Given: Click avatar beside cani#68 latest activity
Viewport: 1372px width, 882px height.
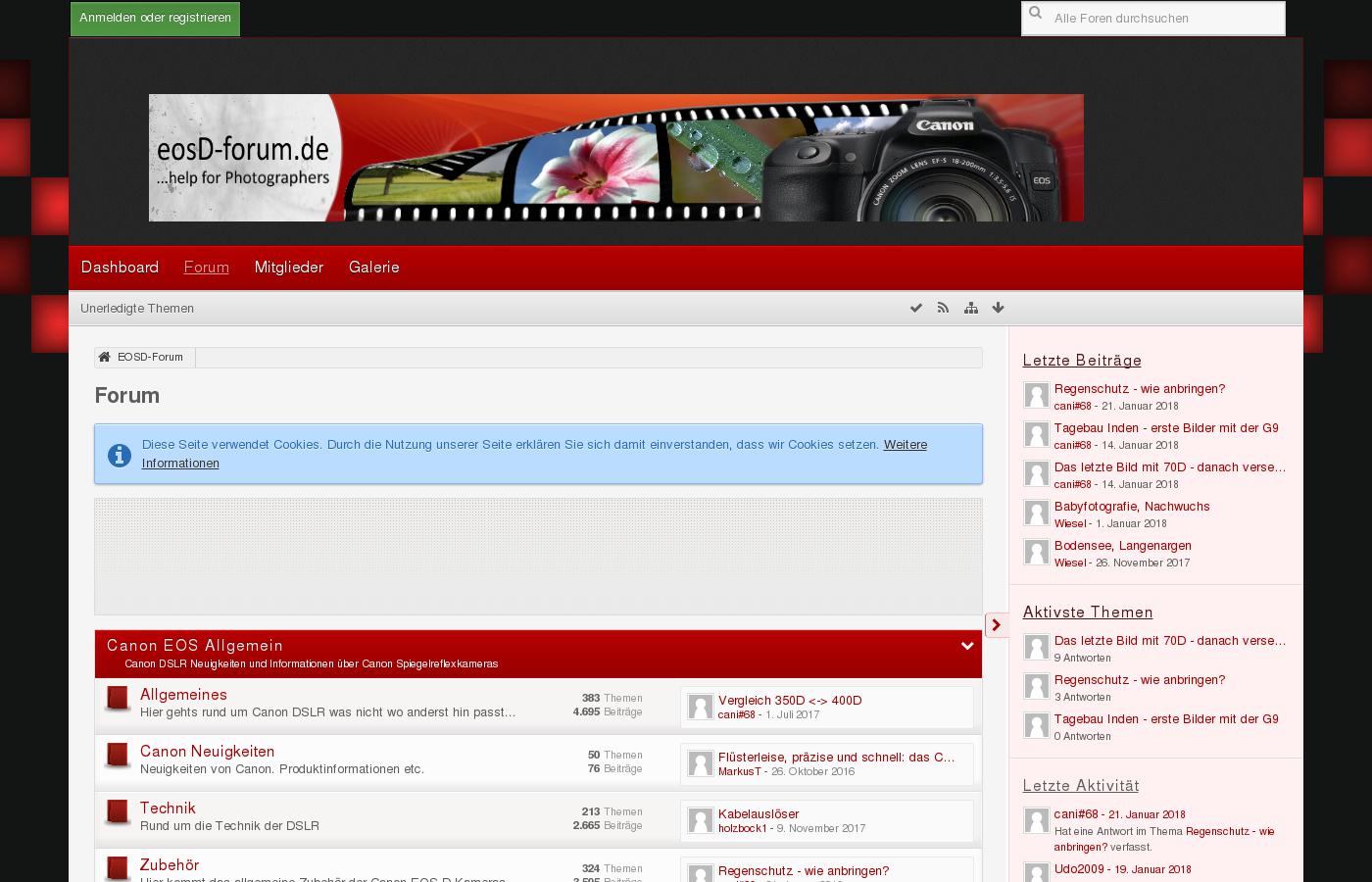Looking at the screenshot, I should 1037,820.
